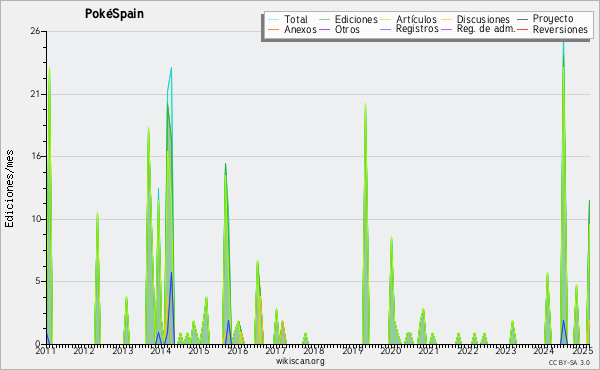The height and width of the screenshot is (370, 600).
Task: Click the PokéSpain chart title
Action: (x=114, y=14)
